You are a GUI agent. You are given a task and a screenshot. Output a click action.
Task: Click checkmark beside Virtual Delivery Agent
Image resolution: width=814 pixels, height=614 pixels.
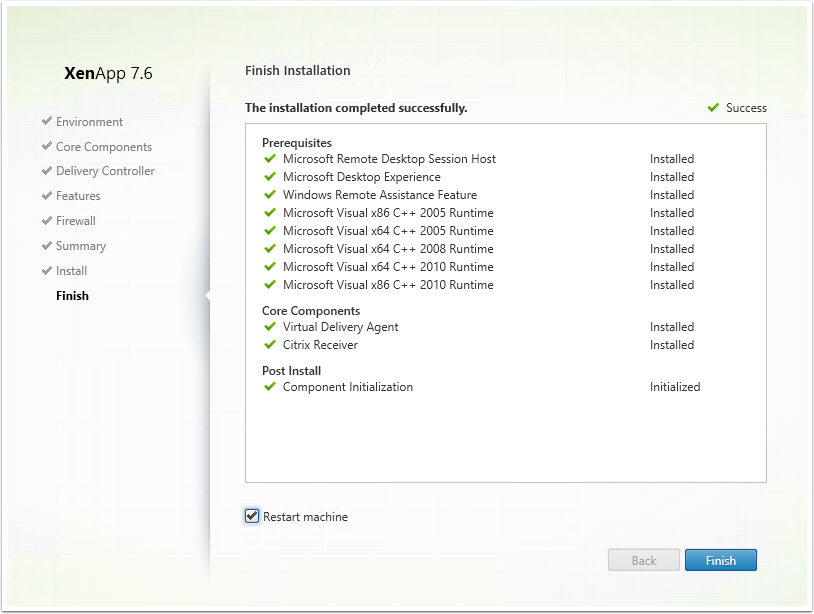tap(270, 326)
